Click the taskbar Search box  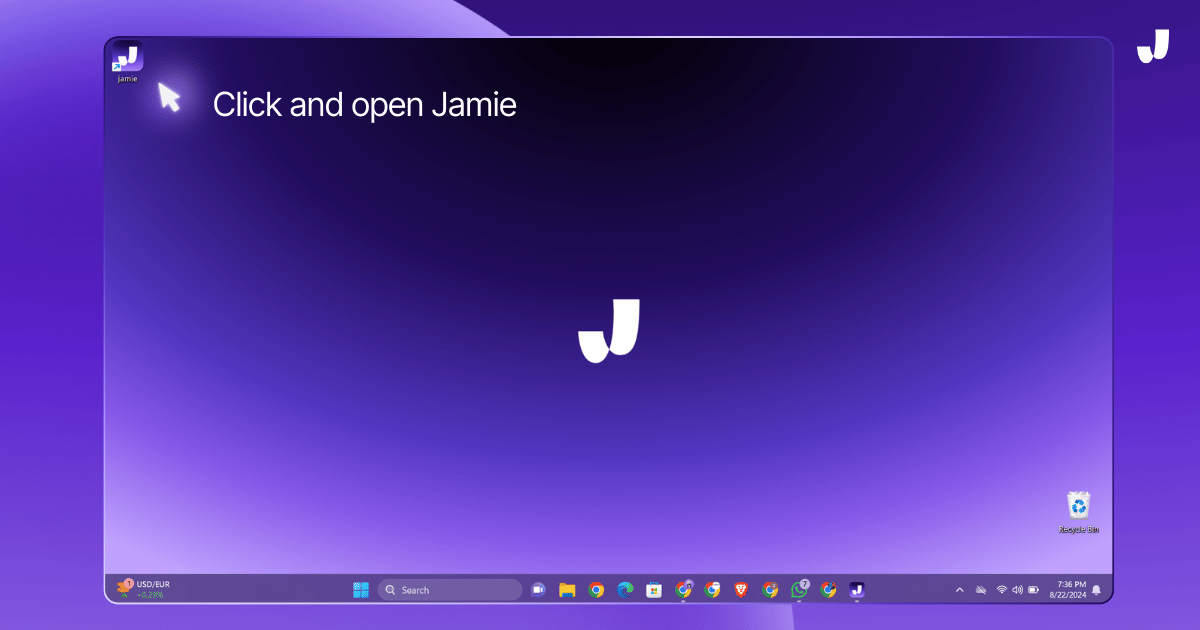pos(450,590)
